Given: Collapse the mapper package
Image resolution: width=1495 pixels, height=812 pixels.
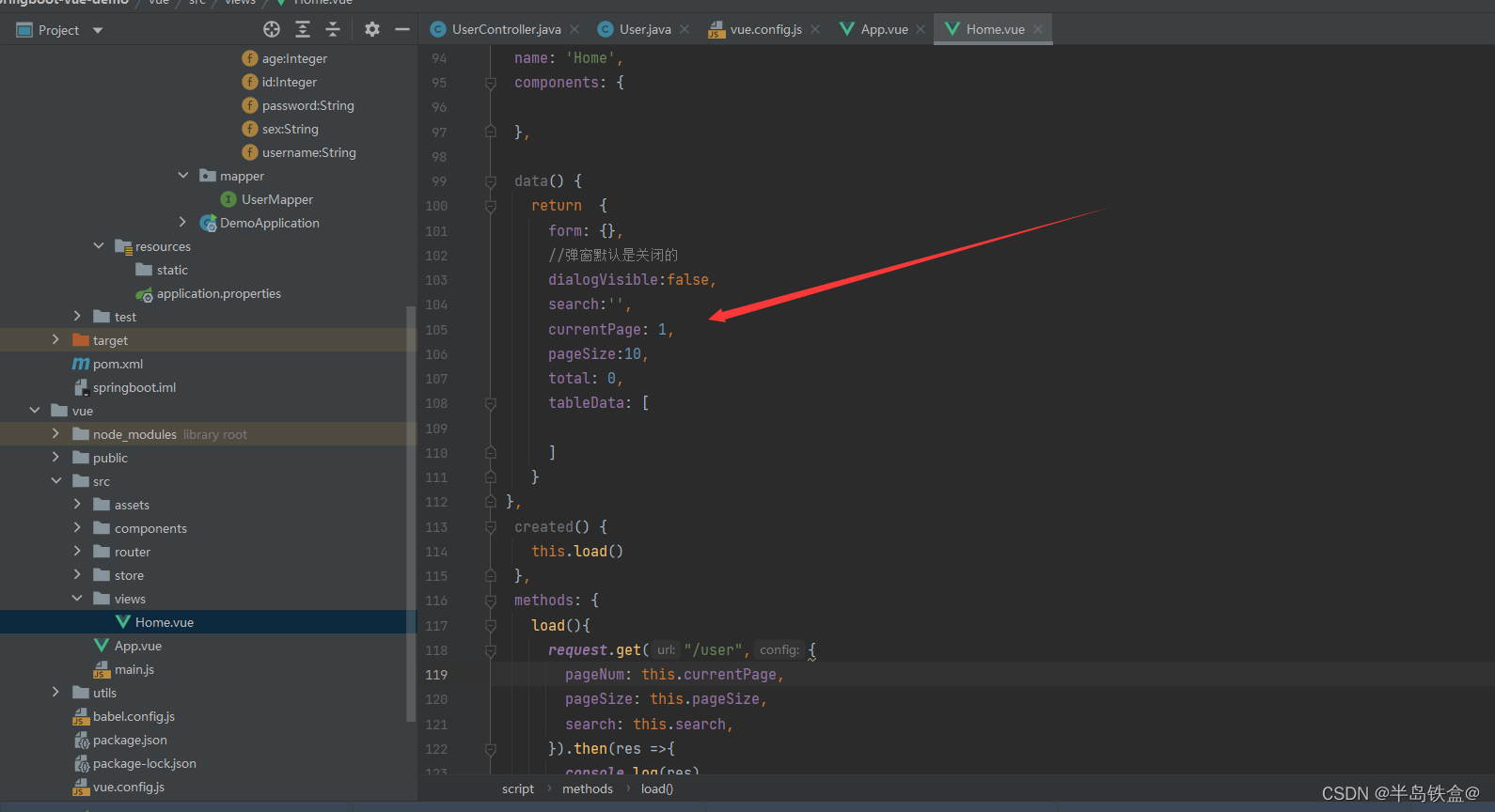Looking at the screenshot, I should coord(183,176).
